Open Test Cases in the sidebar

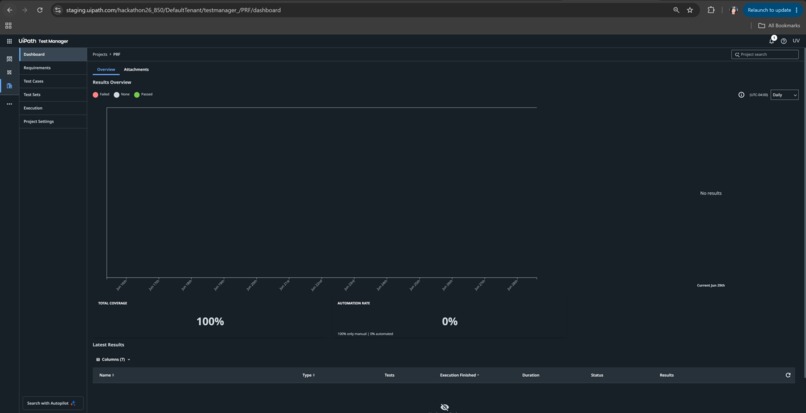click(x=53, y=81)
